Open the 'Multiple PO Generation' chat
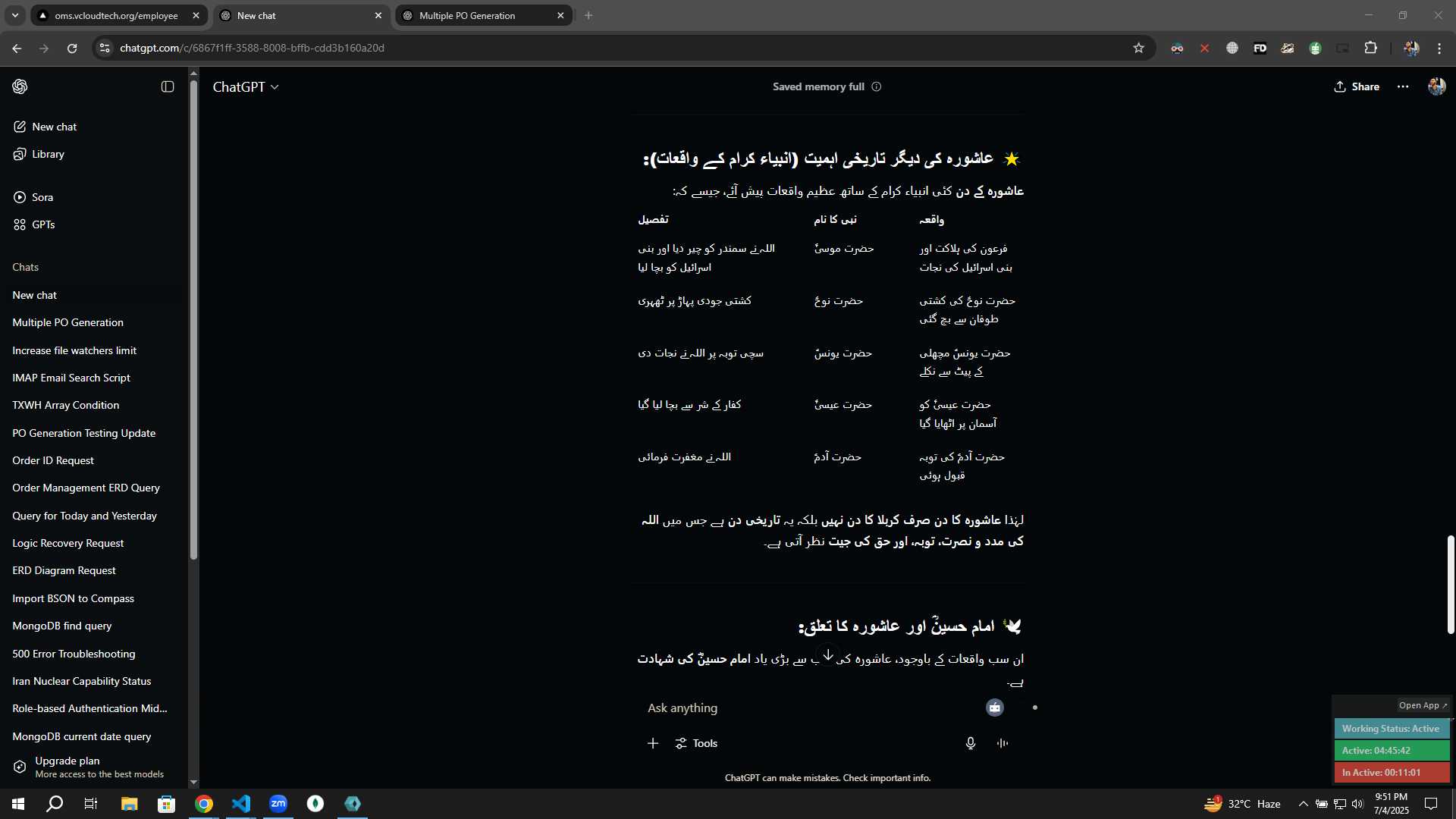 (x=94, y=322)
